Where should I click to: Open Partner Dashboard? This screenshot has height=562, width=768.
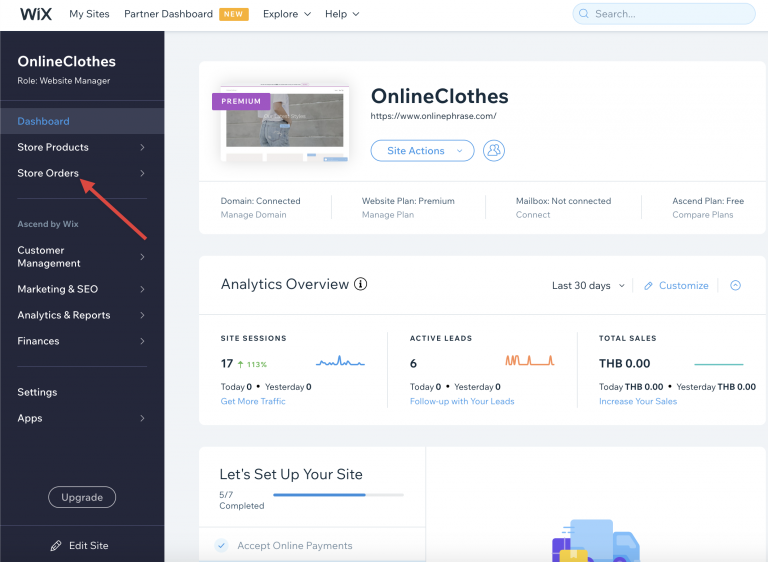(x=168, y=14)
